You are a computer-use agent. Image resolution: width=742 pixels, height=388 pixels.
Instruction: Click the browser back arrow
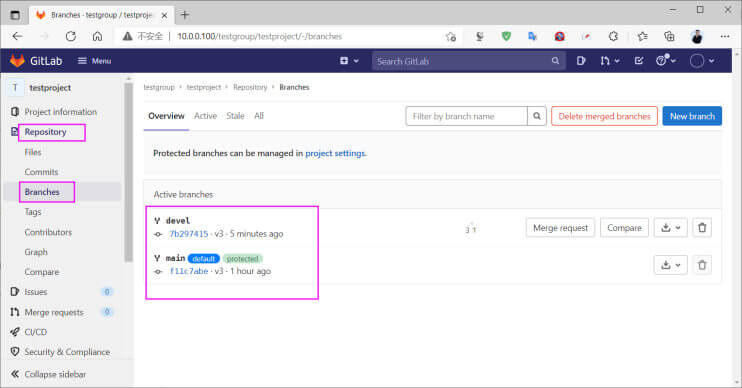point(18,36)
